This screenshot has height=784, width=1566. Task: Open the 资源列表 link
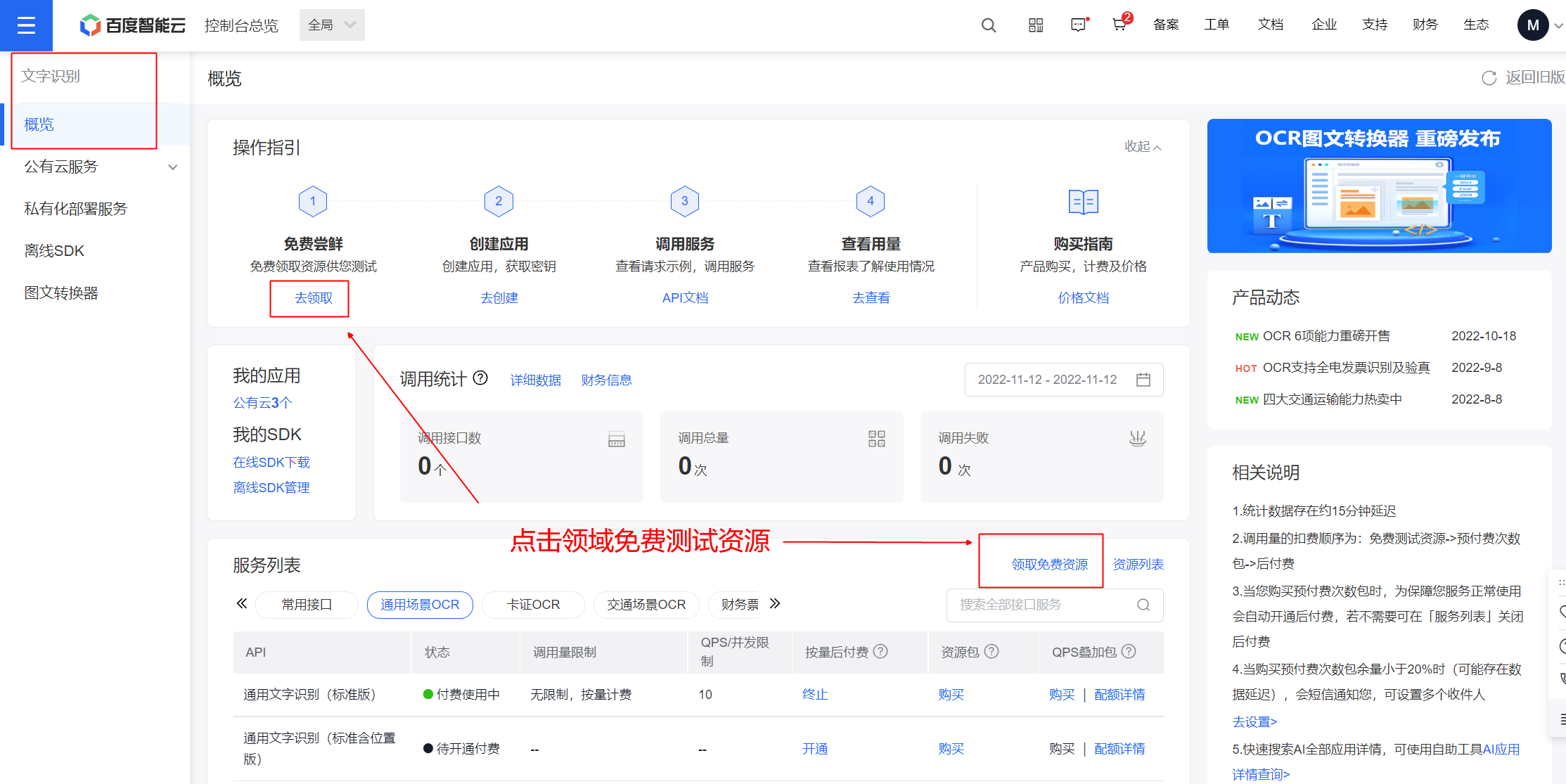coord(1138,565)
